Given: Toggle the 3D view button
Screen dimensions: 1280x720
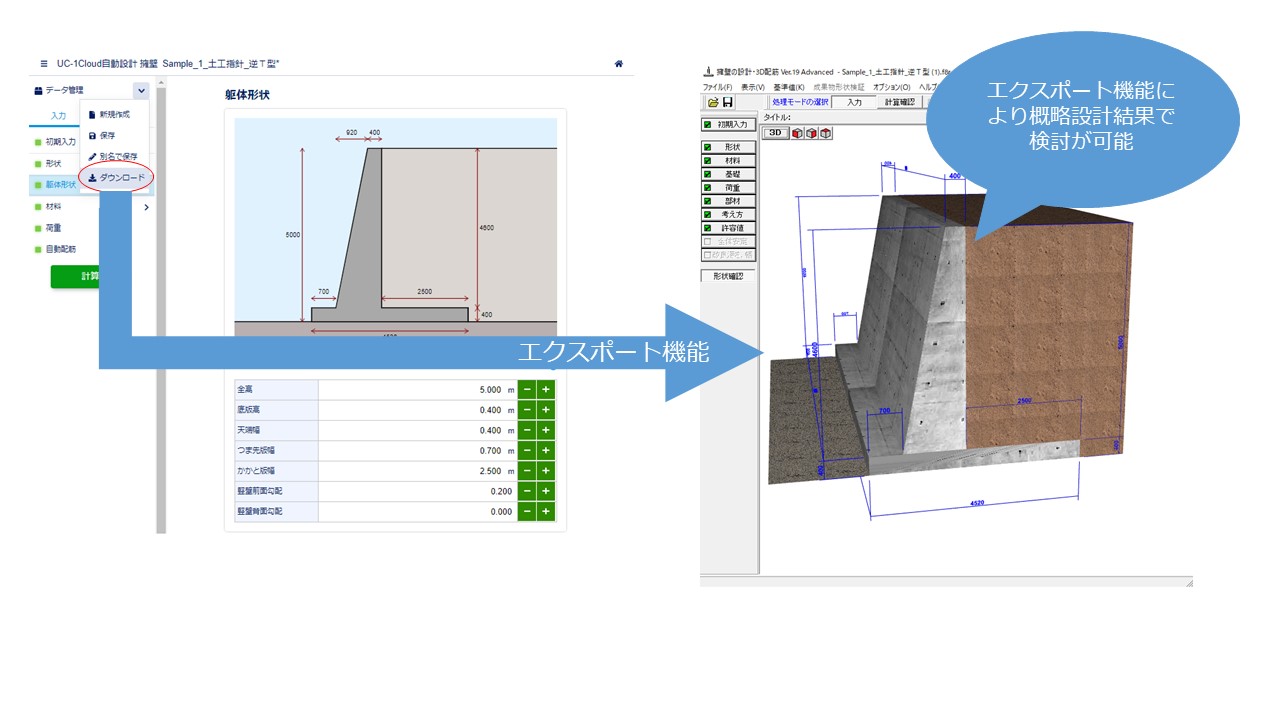Looking at the screenshot, I should coord(776,133).
